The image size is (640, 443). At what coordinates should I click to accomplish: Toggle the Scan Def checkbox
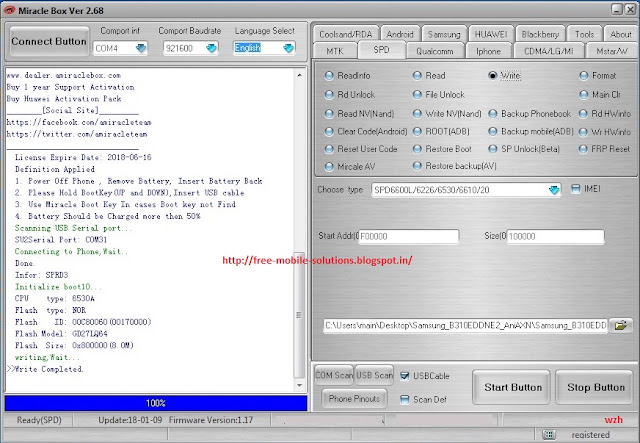pos(404,399)
